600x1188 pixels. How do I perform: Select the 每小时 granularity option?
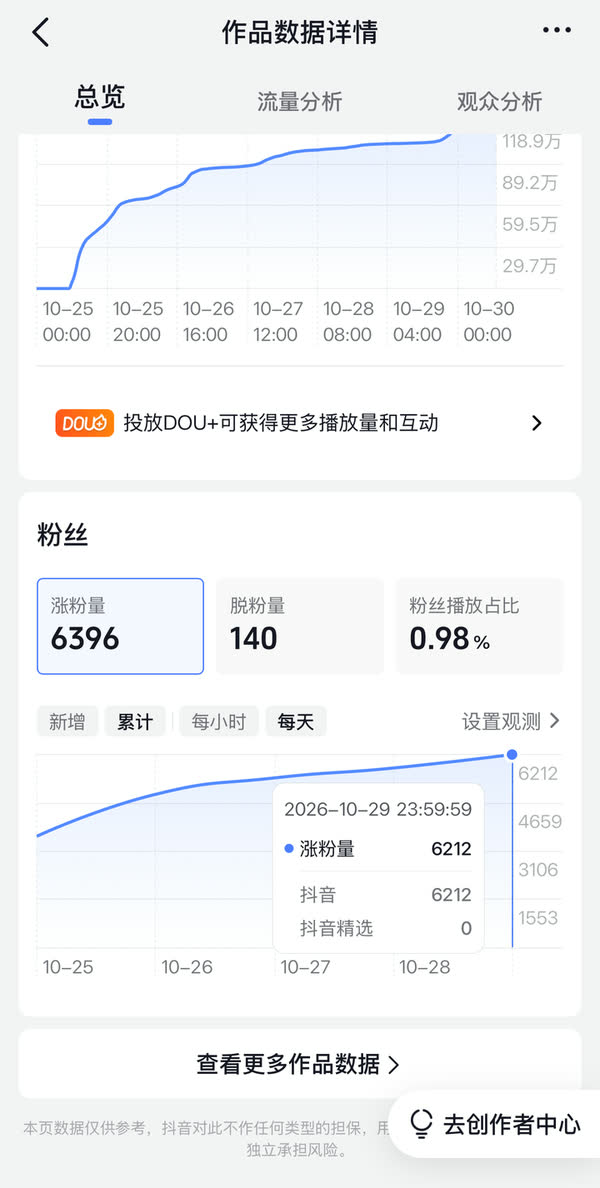click(219, 721)
